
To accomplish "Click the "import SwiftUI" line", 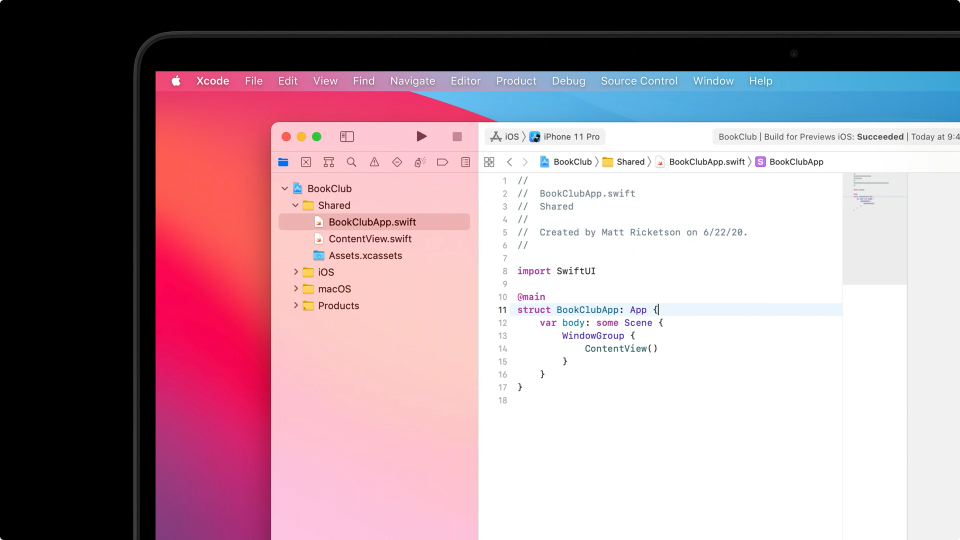I will pyautogui.click(x=556, y=271).
